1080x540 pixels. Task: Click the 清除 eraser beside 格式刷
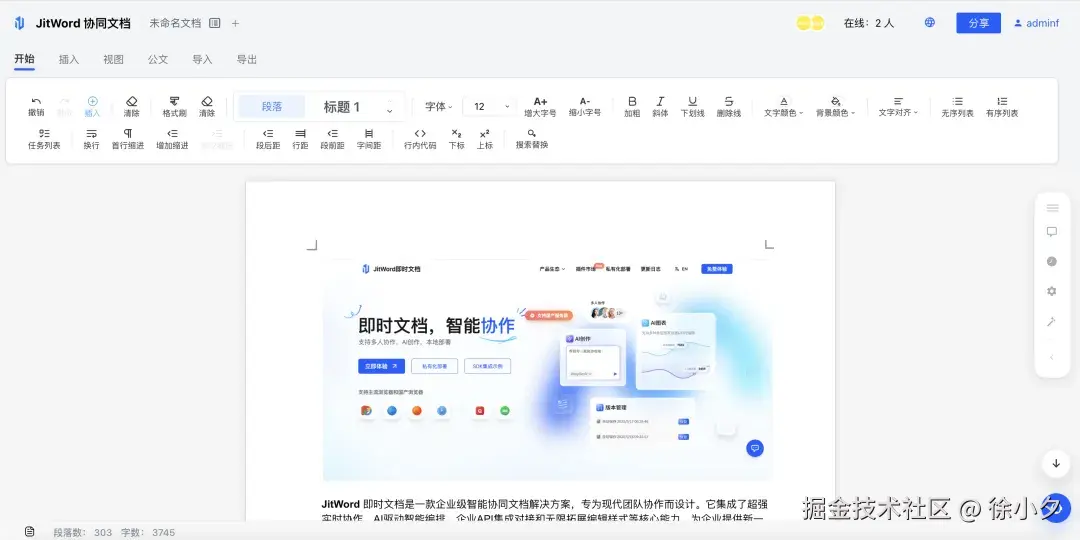point(207,106)
